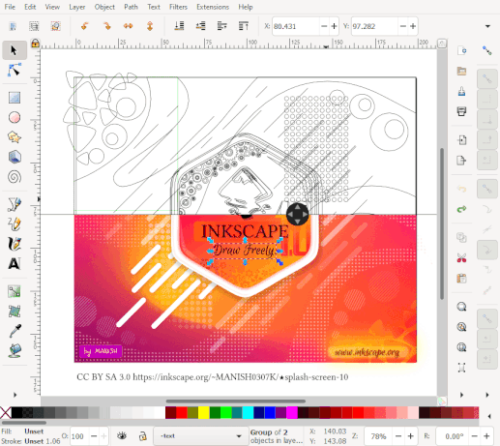Select the Pencil freehand tool
Screen dimensions: 500x446
coord(14,224)
